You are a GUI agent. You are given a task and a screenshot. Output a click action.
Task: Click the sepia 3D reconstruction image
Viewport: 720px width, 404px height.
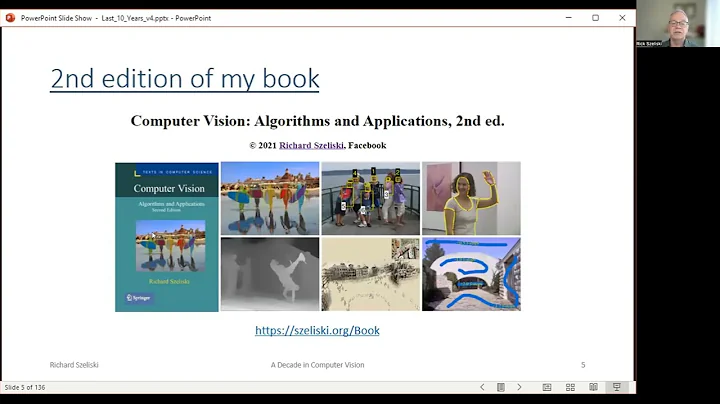click(371, 274)
